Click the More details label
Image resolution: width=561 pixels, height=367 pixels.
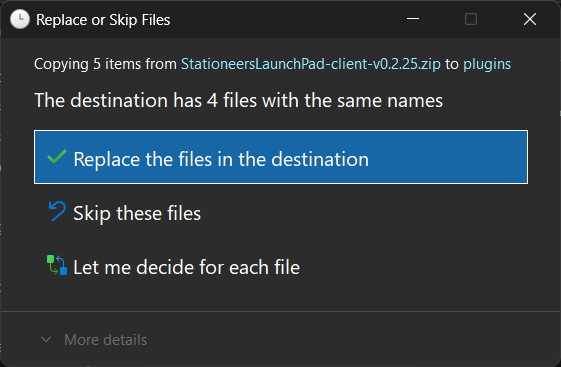coord(106,340)
